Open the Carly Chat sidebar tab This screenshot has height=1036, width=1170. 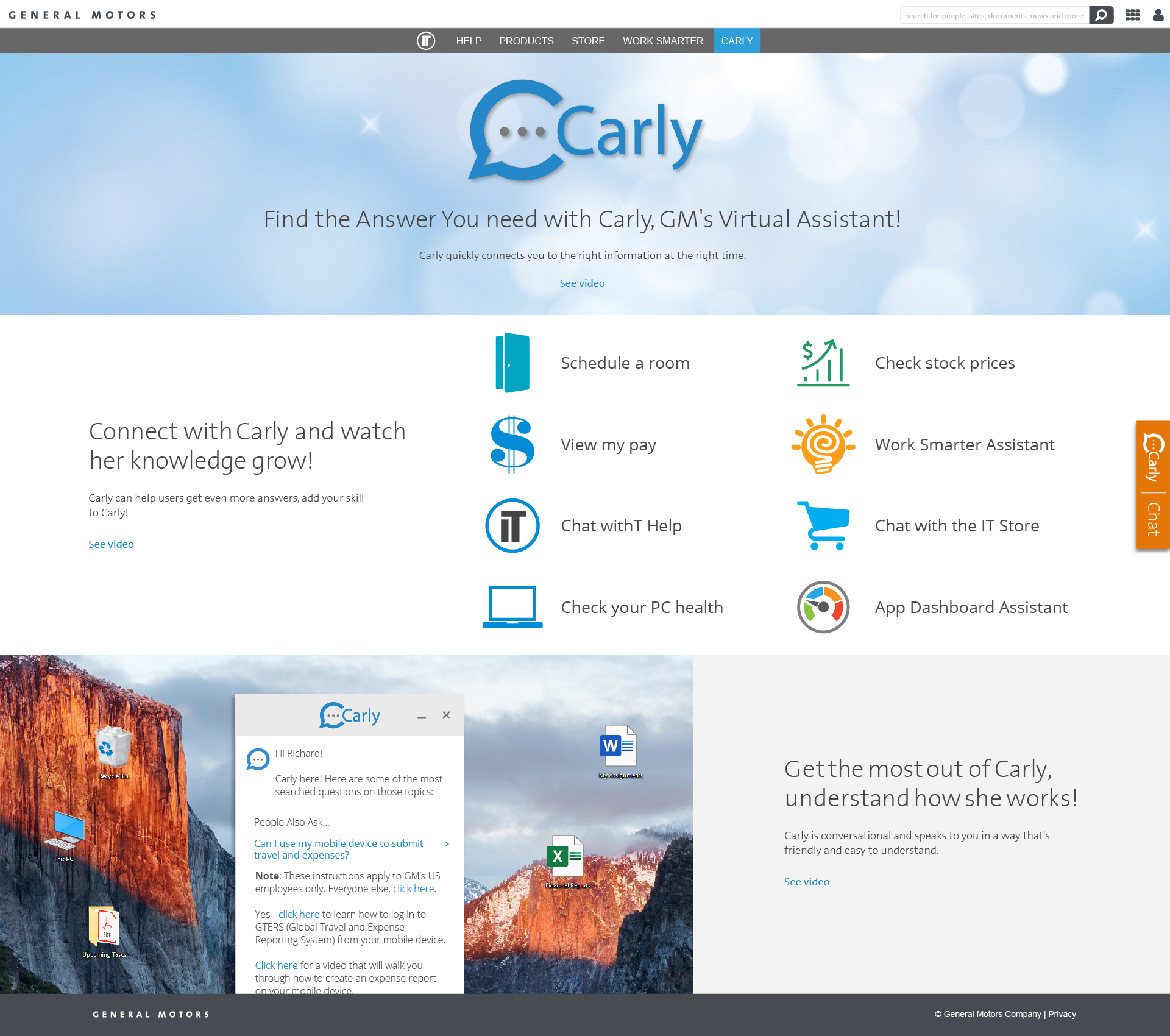click(1152, 486)
